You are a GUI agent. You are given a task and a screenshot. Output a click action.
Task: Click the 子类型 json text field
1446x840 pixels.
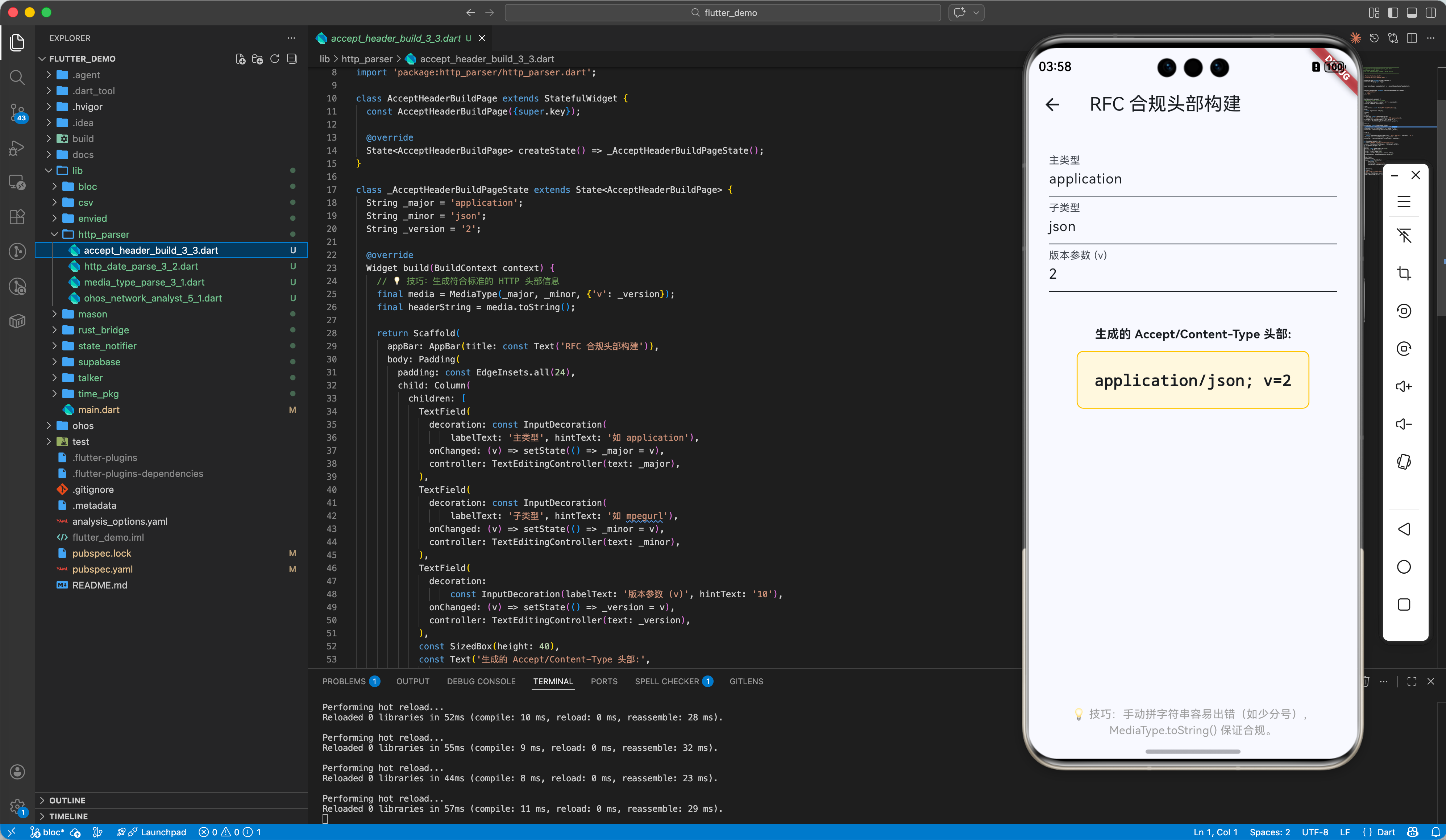pos(1192,226)
